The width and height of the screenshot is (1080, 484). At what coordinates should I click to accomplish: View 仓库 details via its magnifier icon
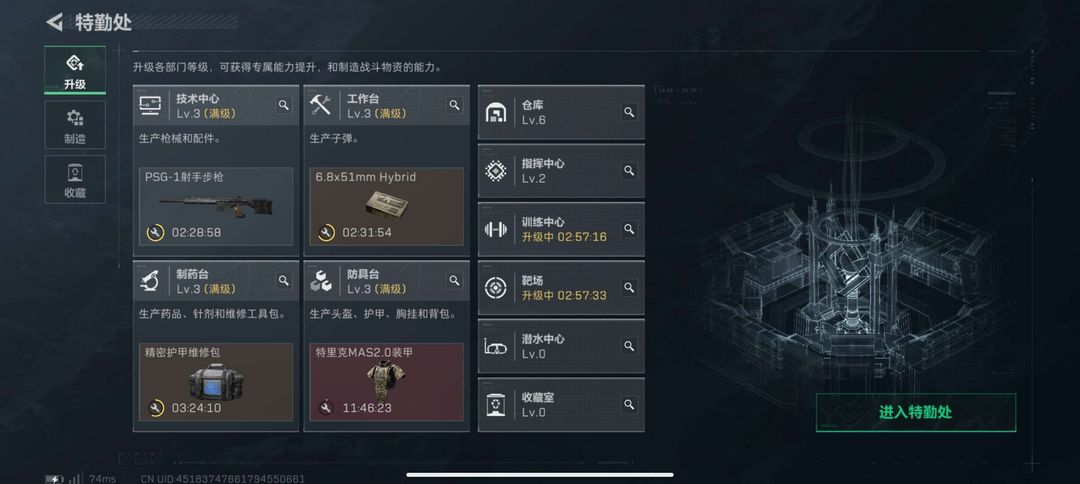click(629, 112)
